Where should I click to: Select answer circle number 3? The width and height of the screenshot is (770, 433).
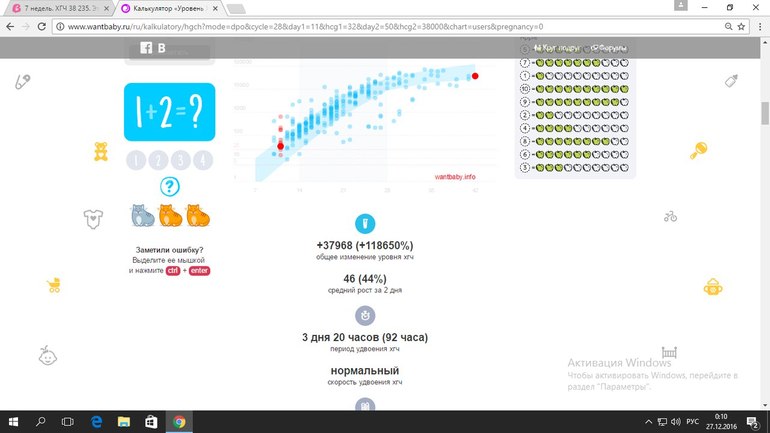pyautogui.click(x=181, y=160)
